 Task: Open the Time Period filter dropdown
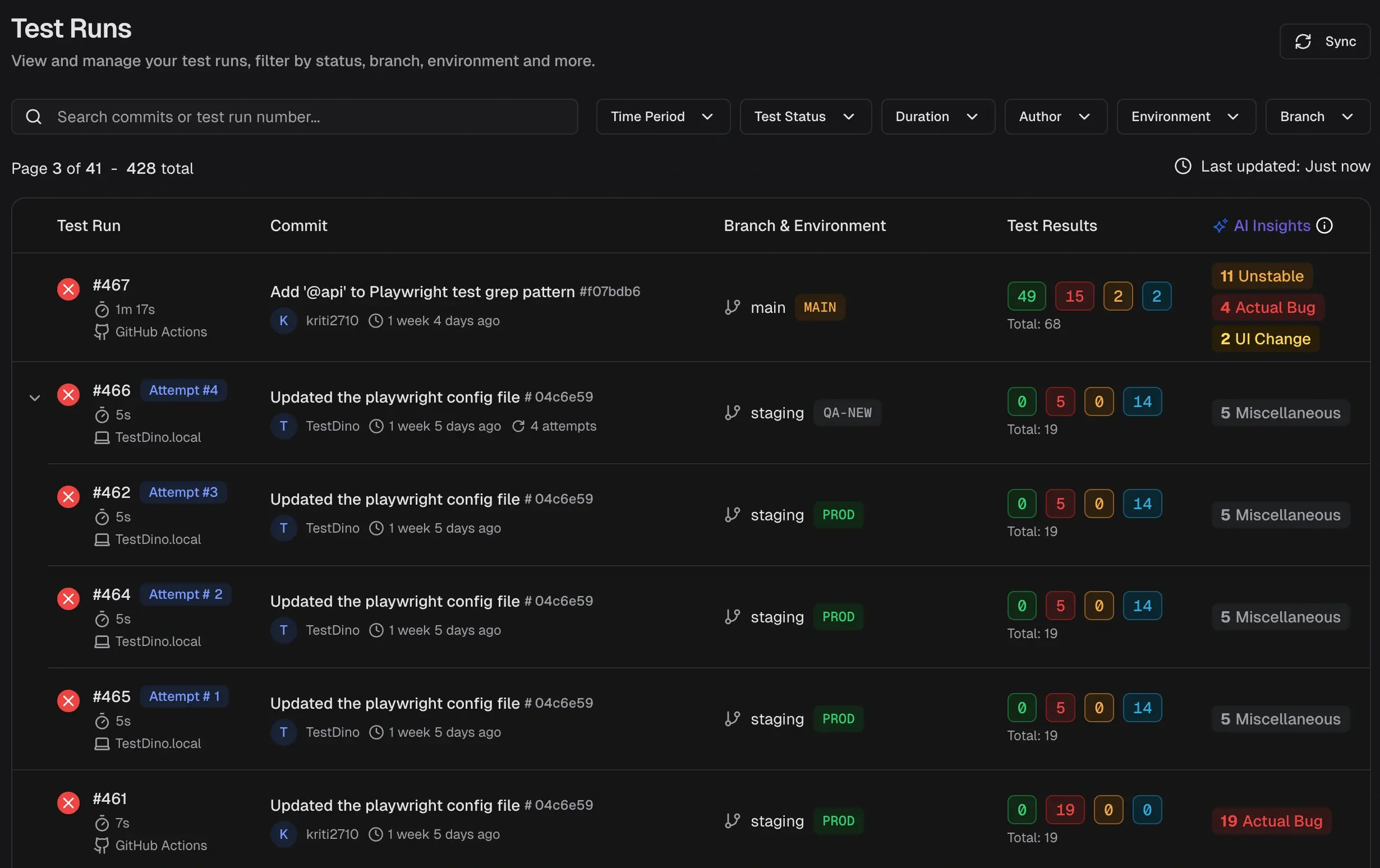(x=663, y=116)
